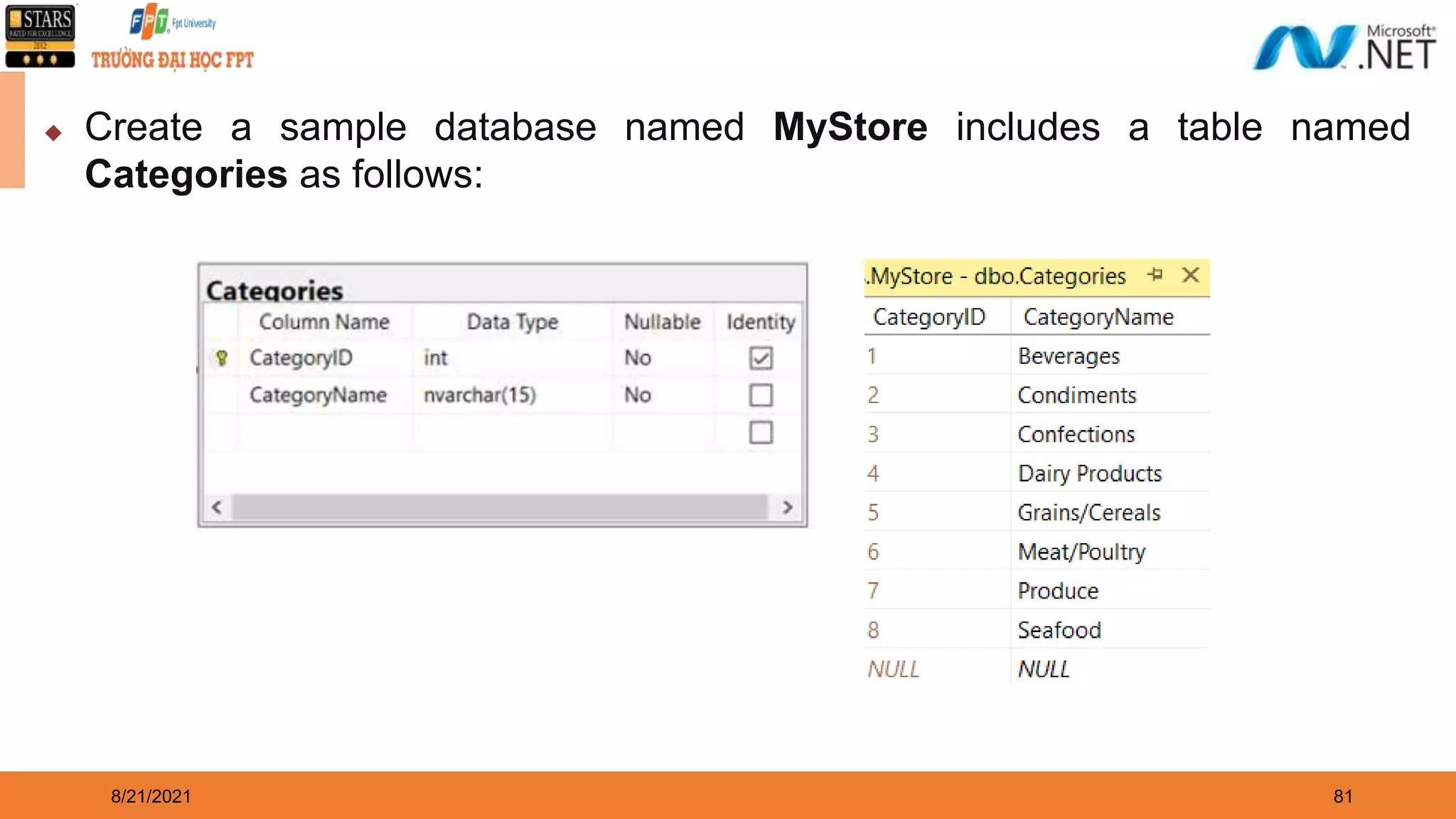Click CategoryID value 6

point(937,552)
